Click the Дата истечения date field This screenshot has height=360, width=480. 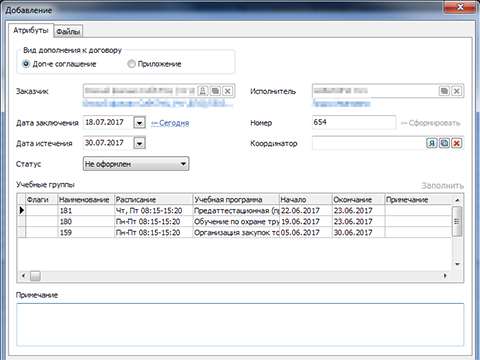[x=108, y=143]
